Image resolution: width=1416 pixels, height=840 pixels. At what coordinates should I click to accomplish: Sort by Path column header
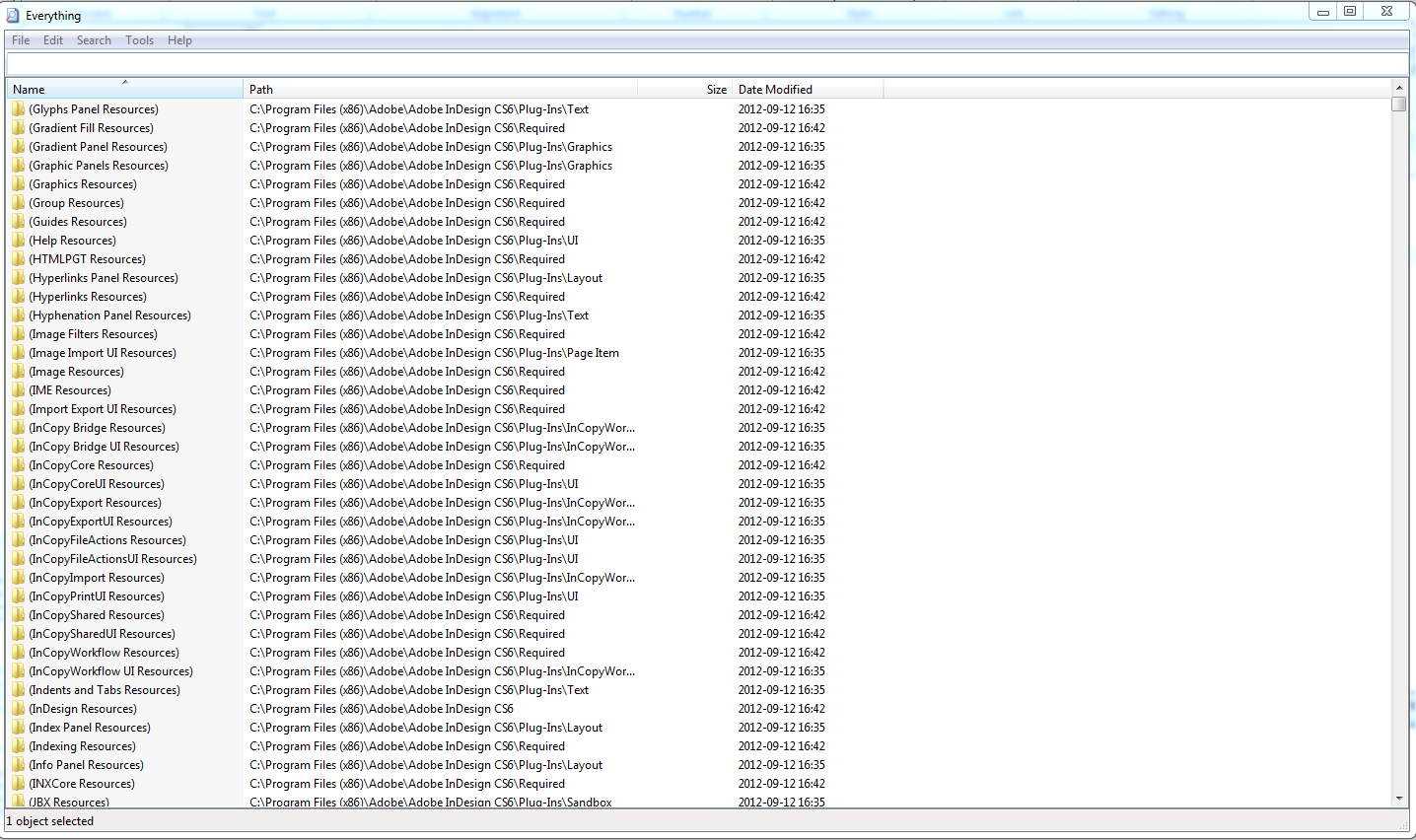click(x=440, y=89)
